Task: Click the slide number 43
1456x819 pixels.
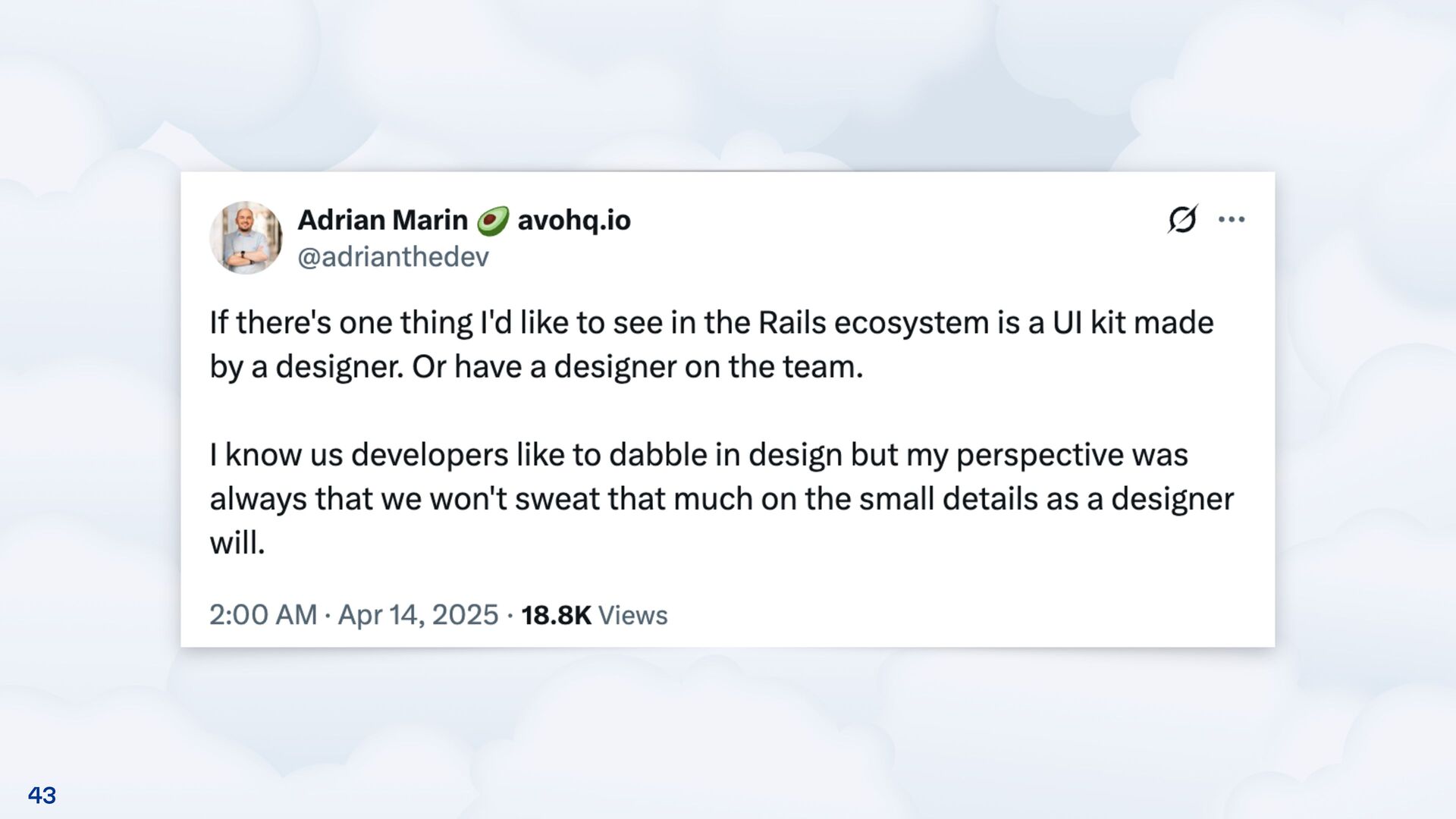Action: [42, 795]
